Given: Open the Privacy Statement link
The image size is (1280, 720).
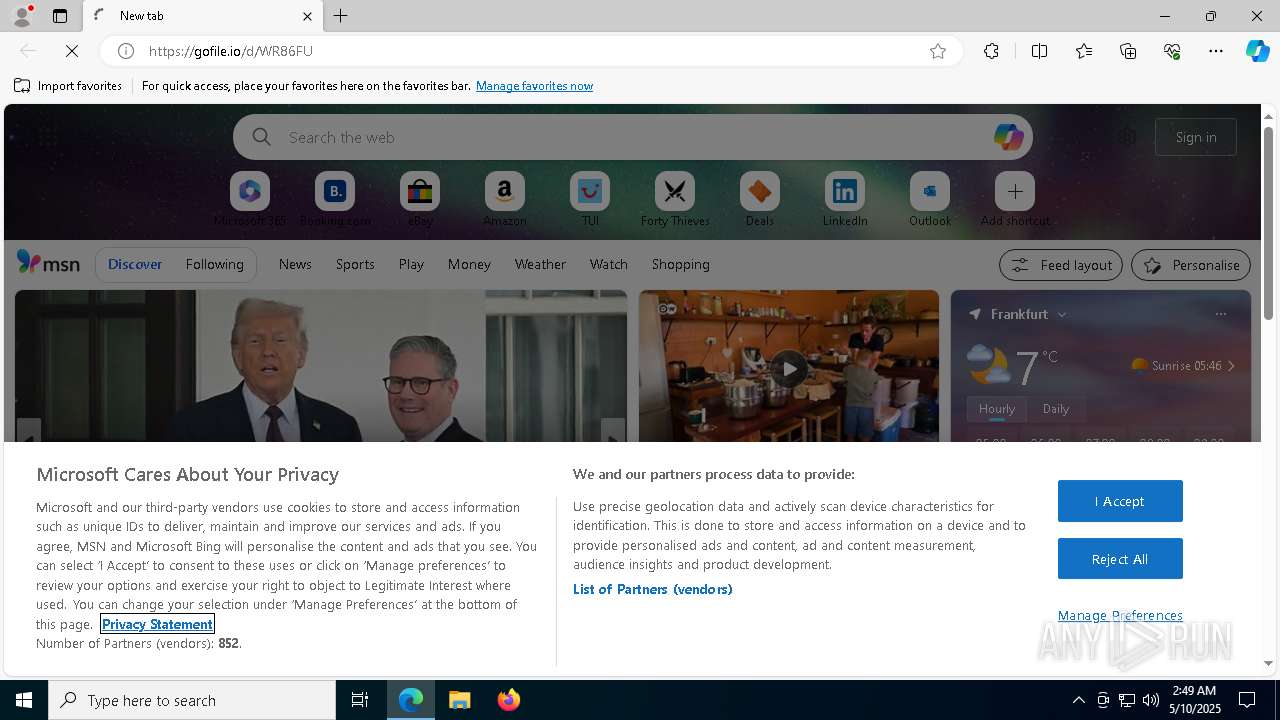Looking at the screenshot, I should pos(157,624).
